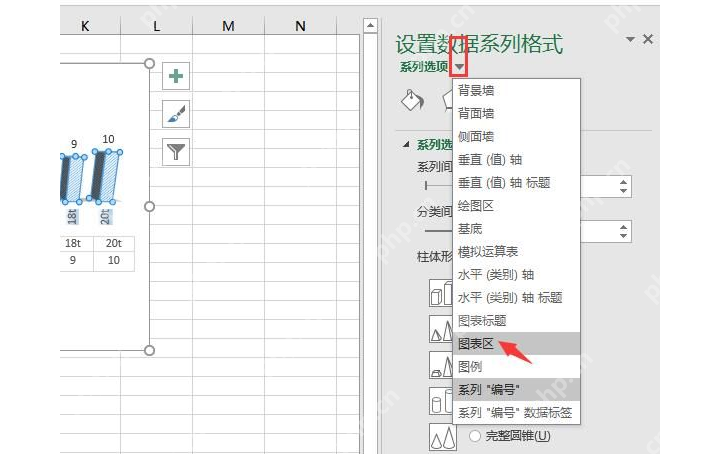
Task: Select 基底 in the element list
Action: click(x=516, y=229)
